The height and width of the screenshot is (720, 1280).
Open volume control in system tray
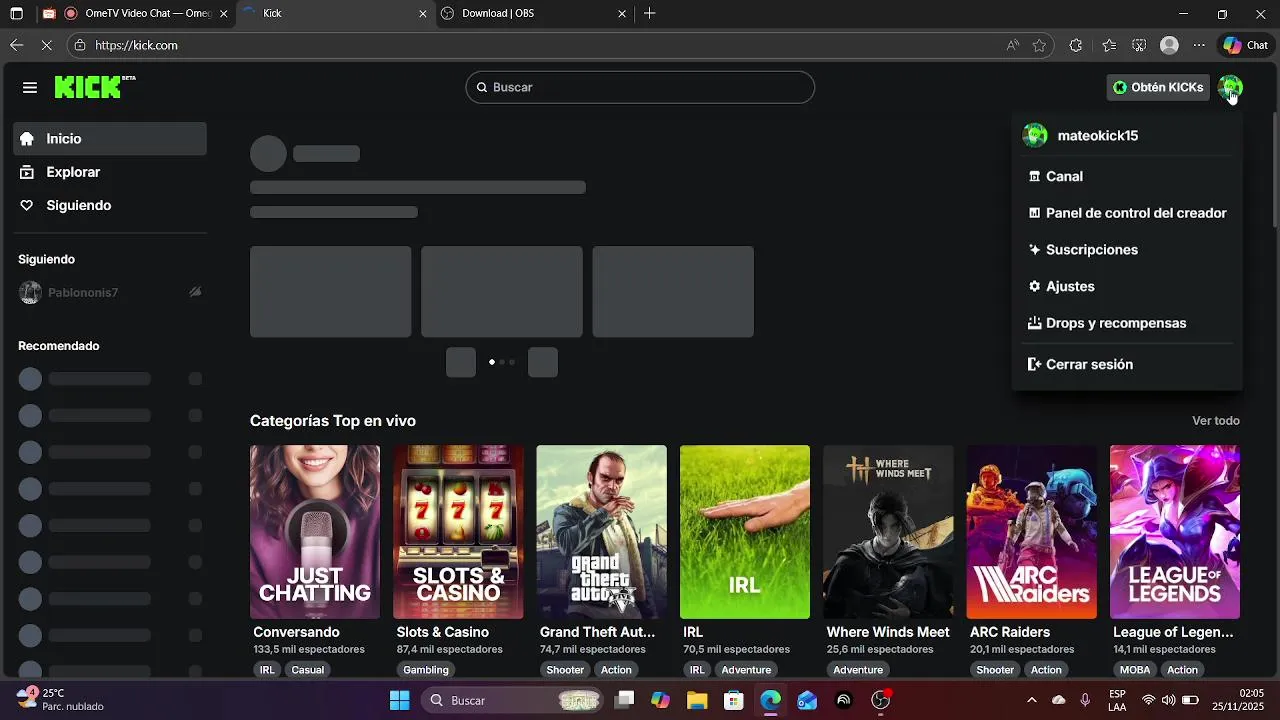[x=1169, y=700]
